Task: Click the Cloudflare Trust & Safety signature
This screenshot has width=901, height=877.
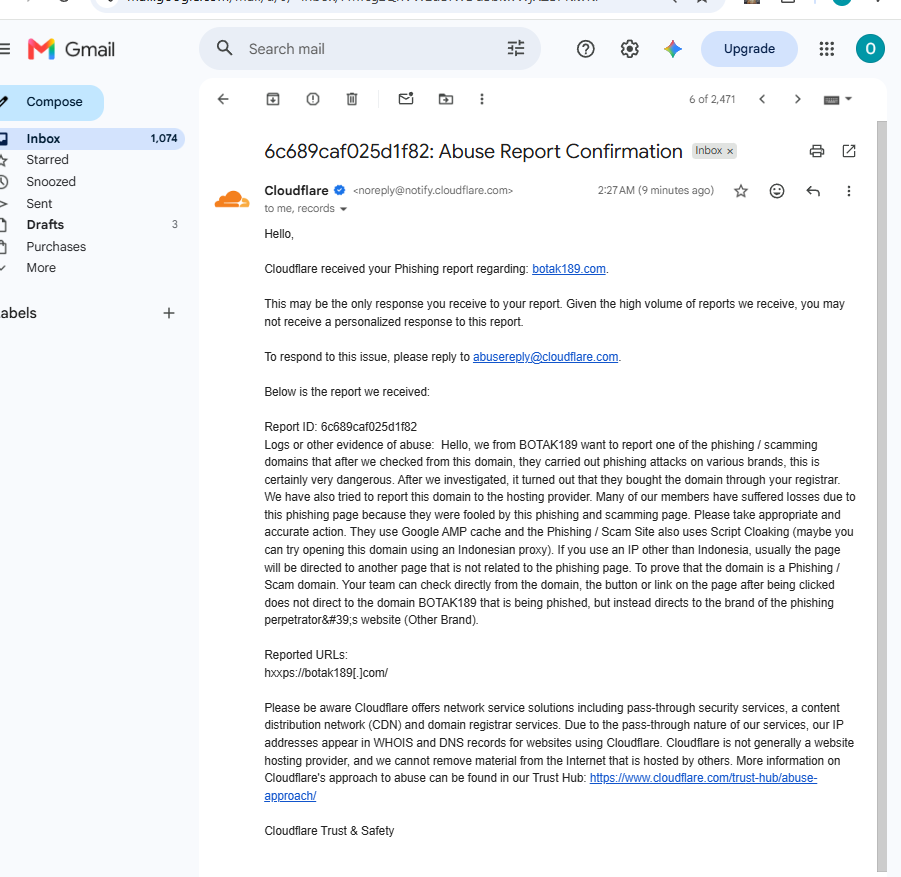Action: coord(329,831)
